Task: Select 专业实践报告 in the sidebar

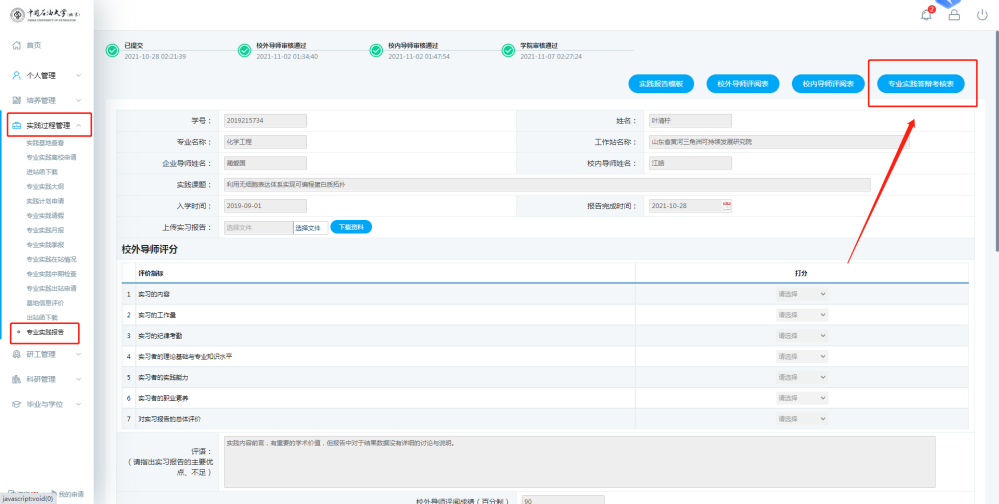Action: 48,331
